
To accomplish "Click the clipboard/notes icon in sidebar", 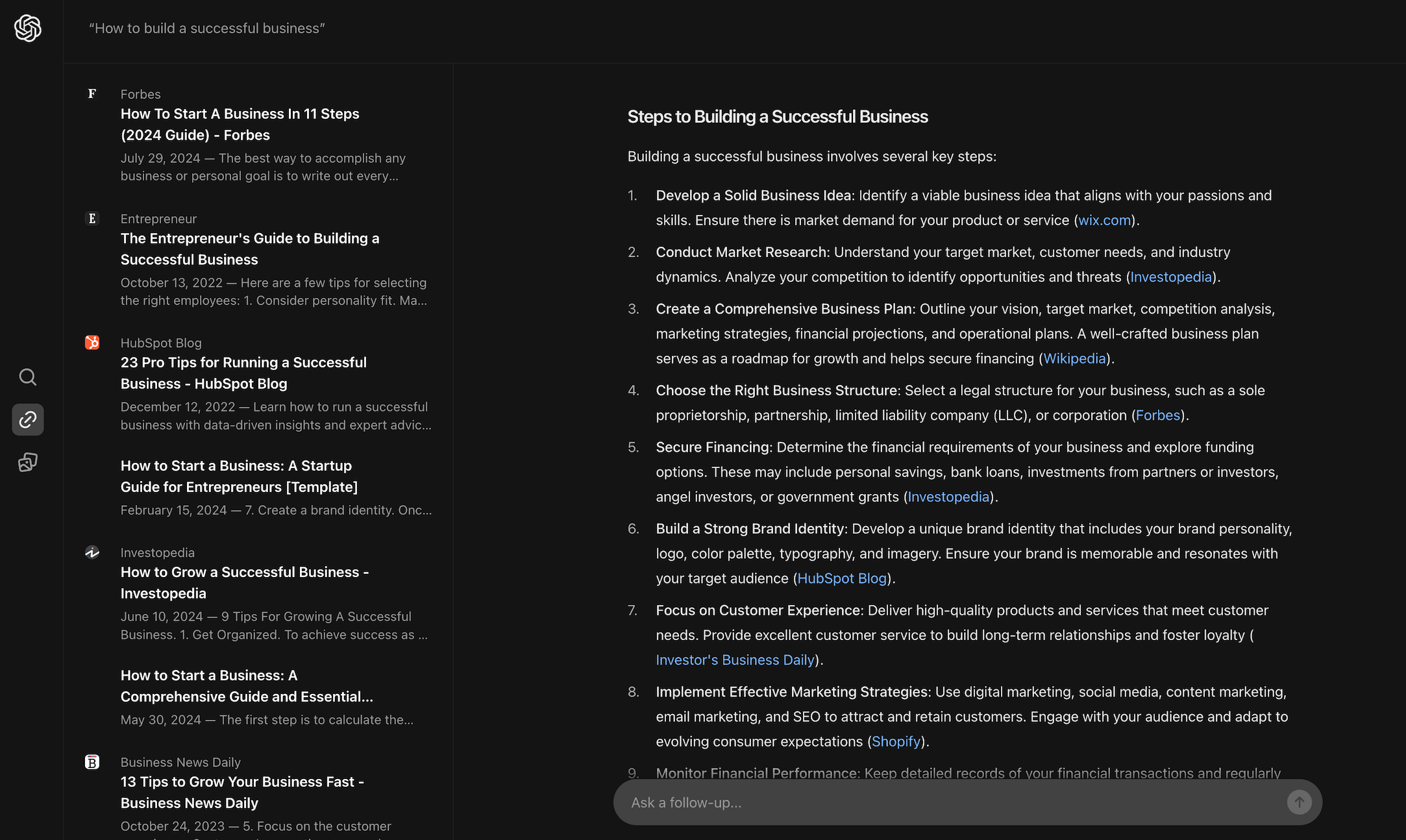I will pyautogui.click(x=28, y=462).
